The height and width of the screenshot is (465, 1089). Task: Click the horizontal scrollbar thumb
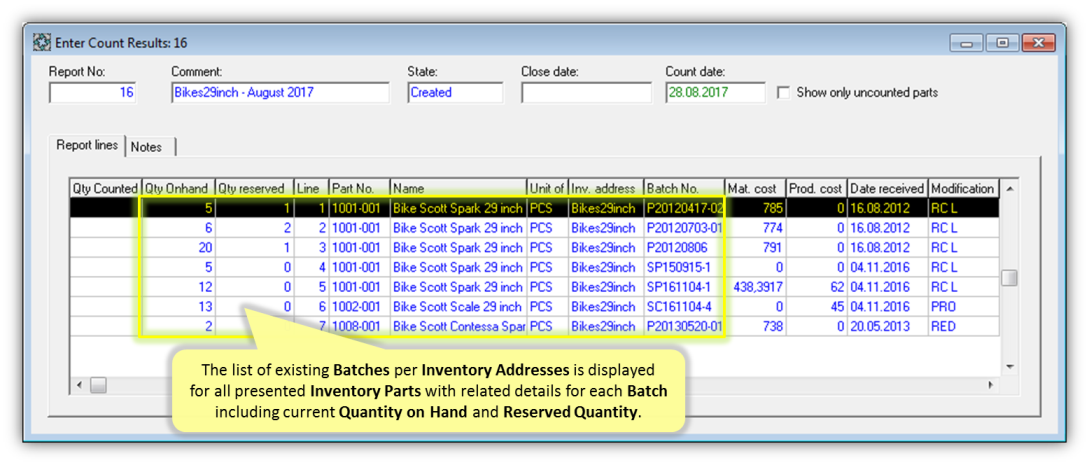(99, 384)
